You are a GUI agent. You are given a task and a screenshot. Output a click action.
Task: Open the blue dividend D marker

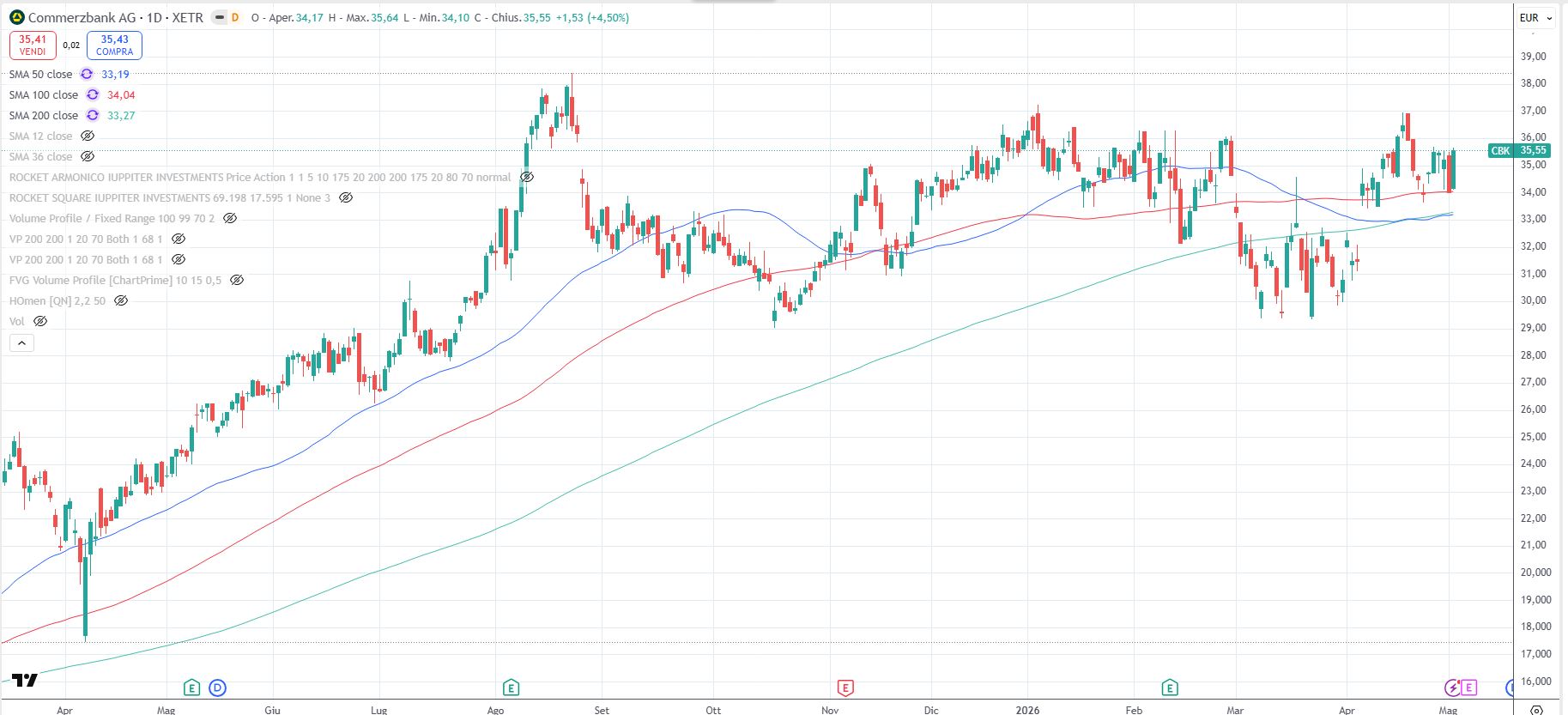pos(218,688)
